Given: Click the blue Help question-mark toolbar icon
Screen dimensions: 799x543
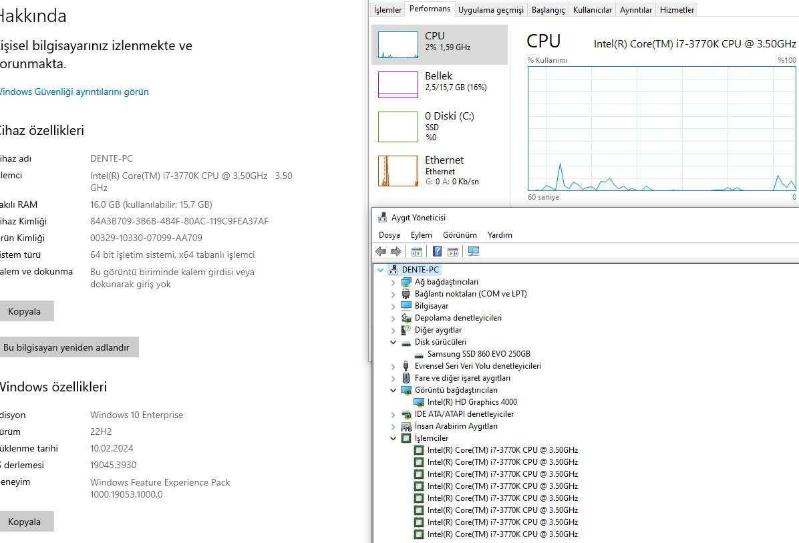Looking at the screenshot, I should click(437, 251).
